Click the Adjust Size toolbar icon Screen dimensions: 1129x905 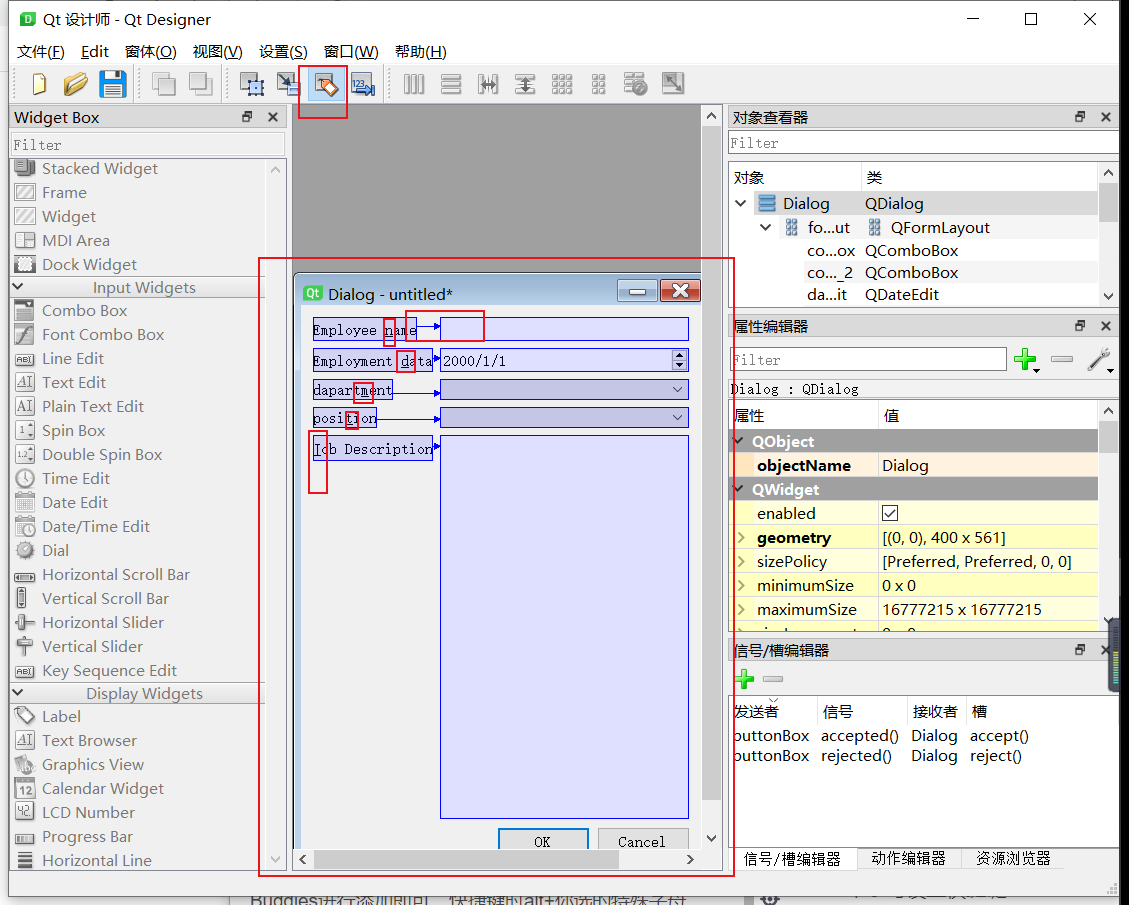(672, 84)
